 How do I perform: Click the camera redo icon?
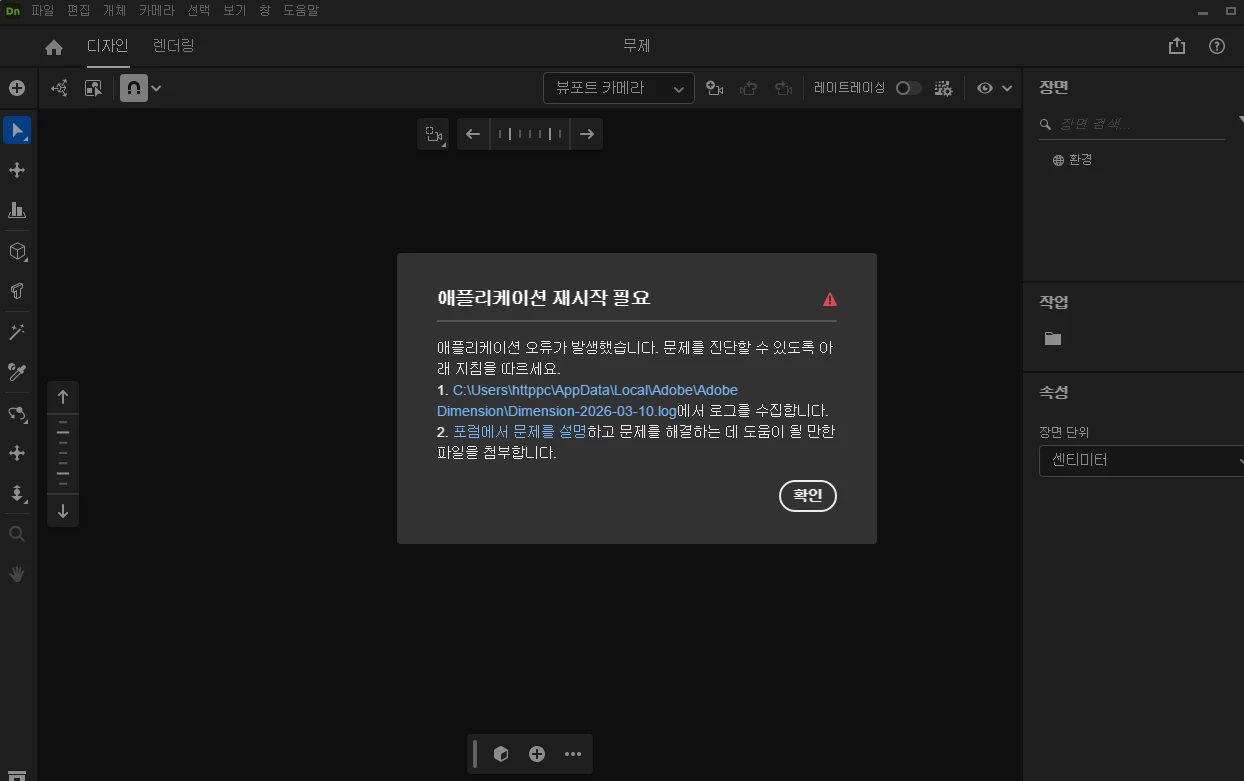(783, 88)
